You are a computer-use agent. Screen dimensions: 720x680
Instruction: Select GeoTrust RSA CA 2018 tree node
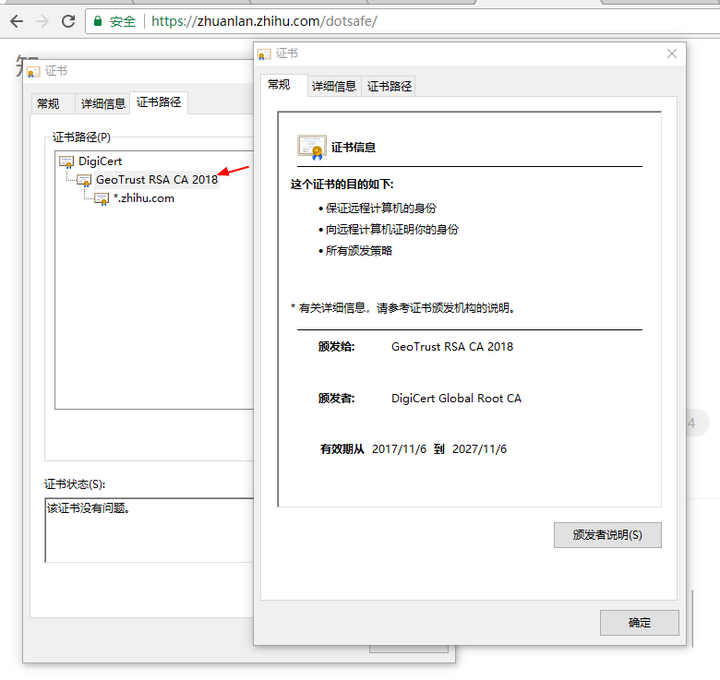pos(157,180)
